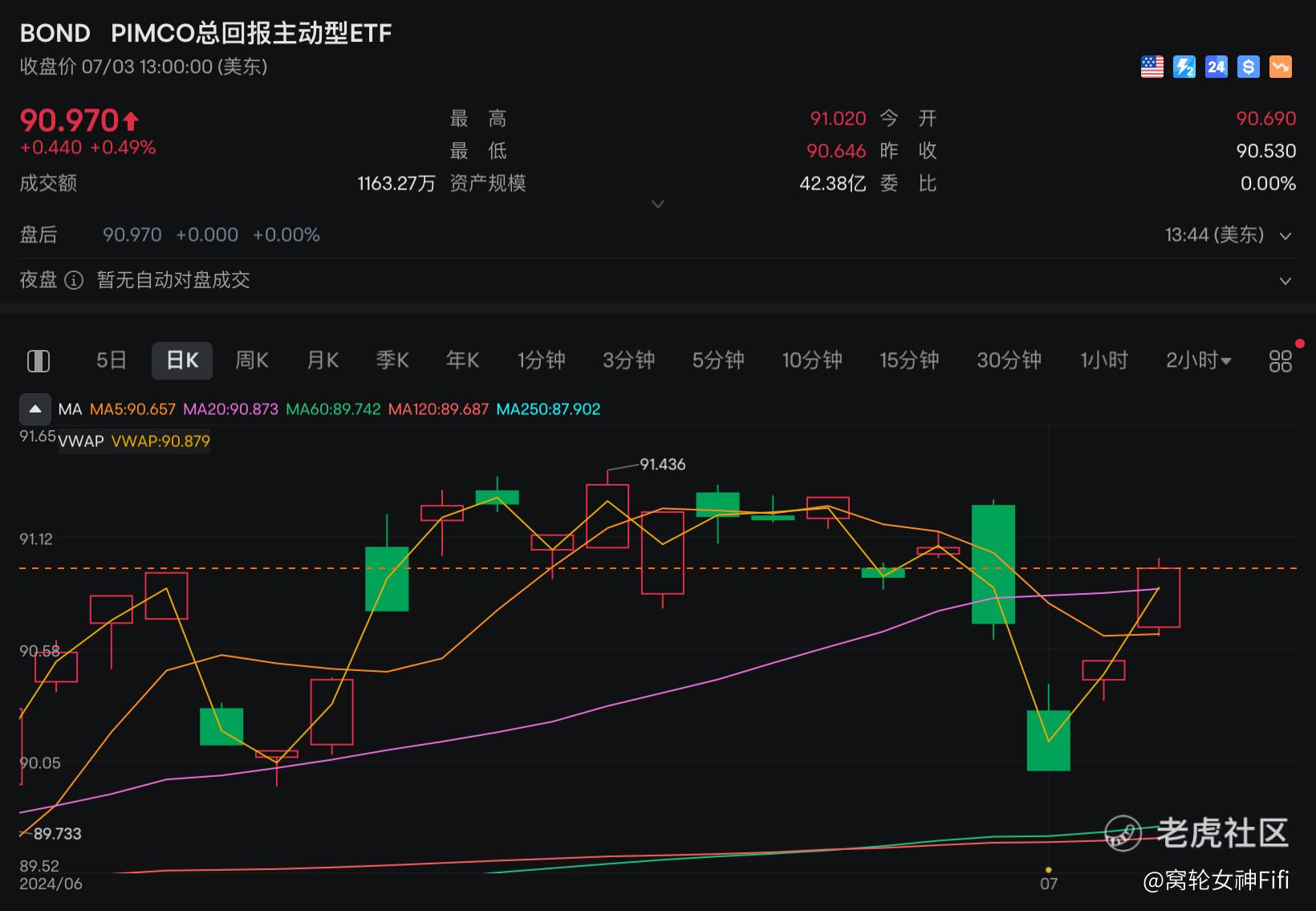Tap the MA5:90.657 indicator label
This screenshot has width=1316, height=911.
pos(132,409)
